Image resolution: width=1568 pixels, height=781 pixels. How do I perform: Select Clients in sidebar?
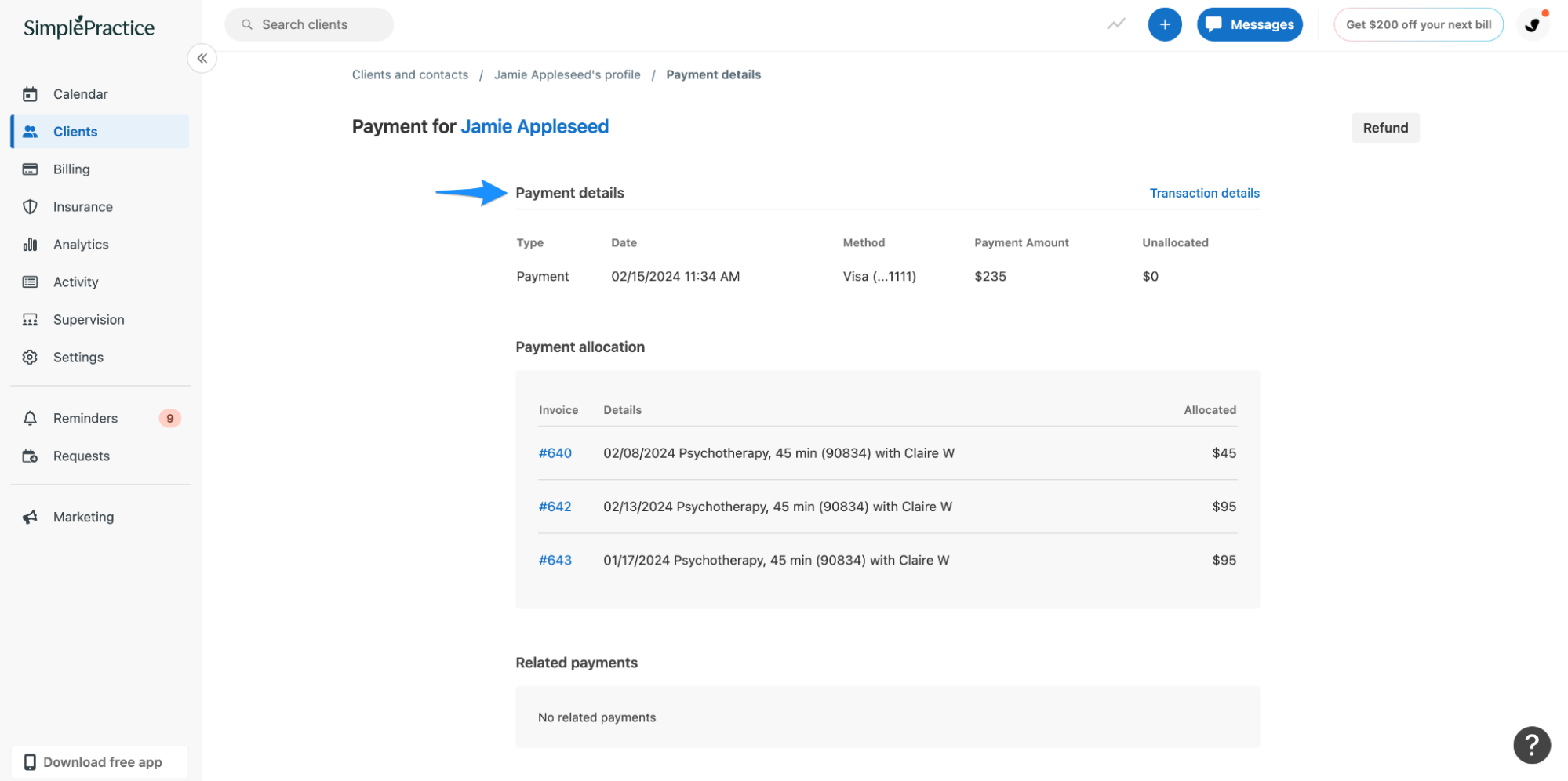click(x=100, y=132)
